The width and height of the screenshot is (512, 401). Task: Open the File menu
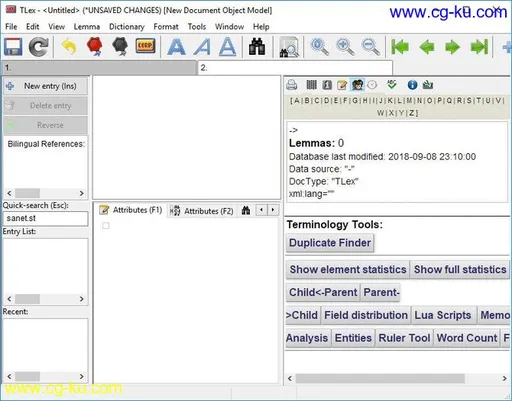click(x=11, y=27)
